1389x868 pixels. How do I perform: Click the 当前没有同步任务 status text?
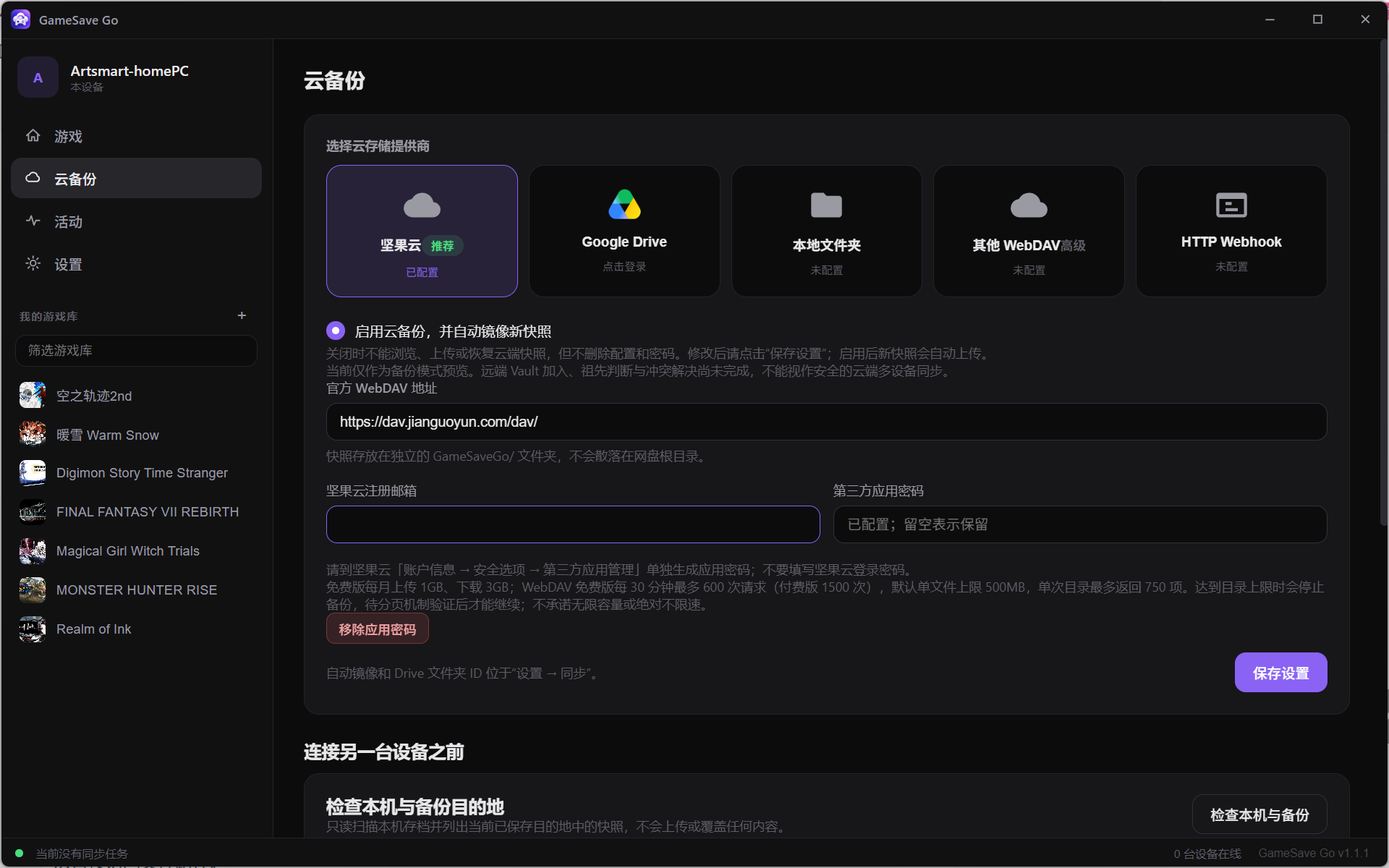[x=82, y=854]
